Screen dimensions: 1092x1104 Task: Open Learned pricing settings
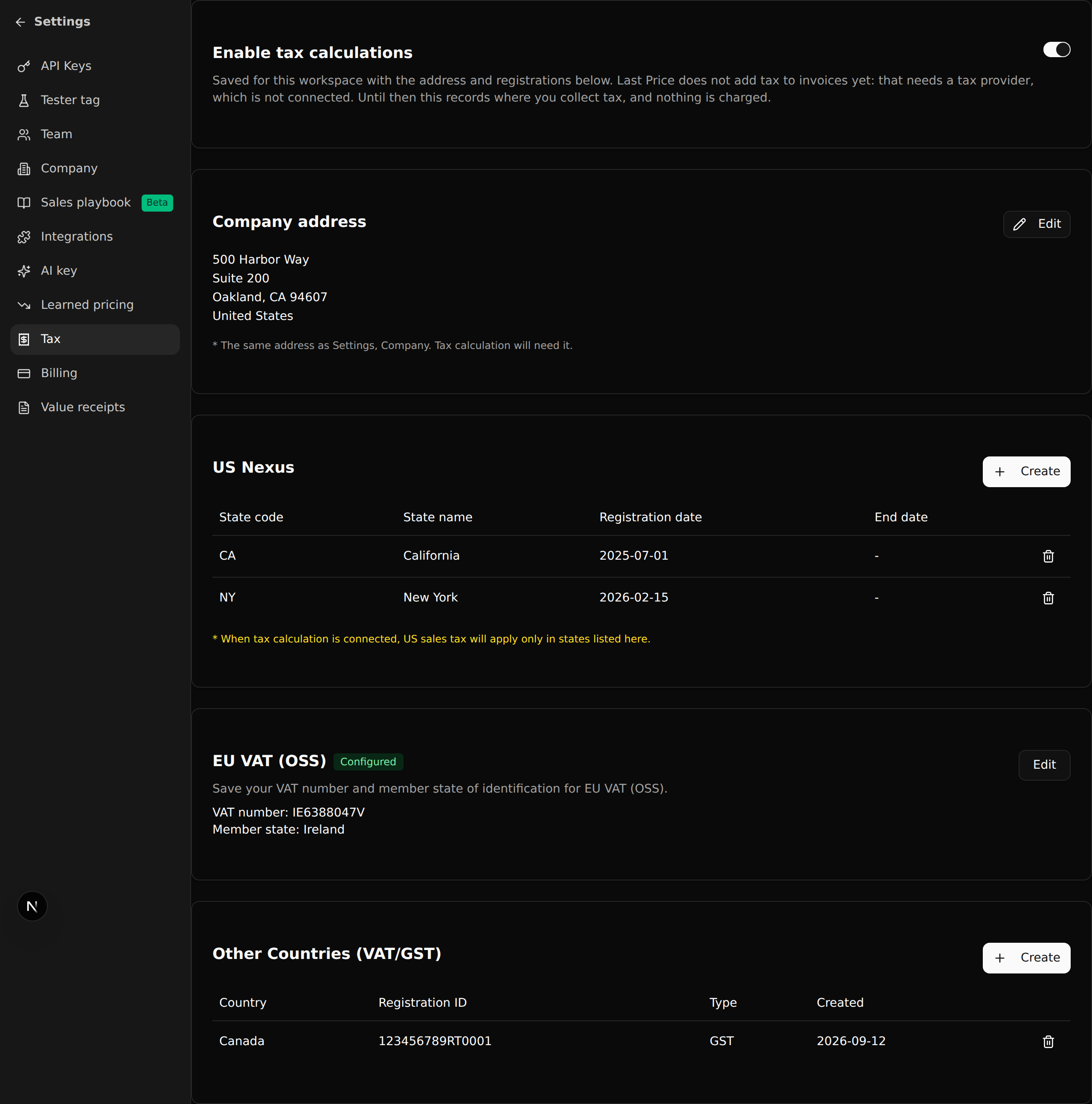coord(95,305)
